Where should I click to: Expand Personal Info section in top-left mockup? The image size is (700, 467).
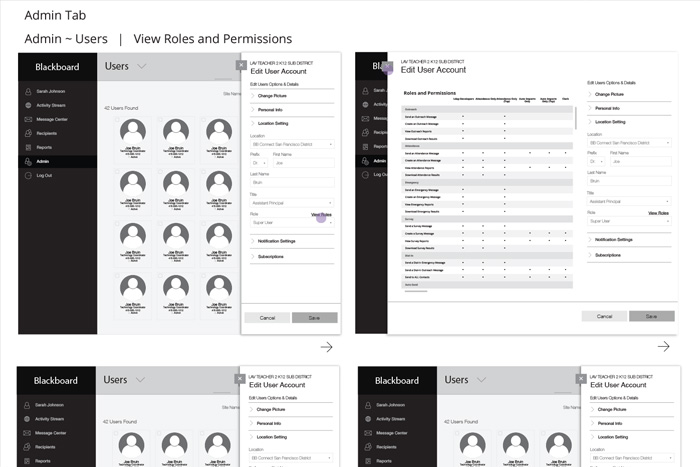[x=292, y=110]
